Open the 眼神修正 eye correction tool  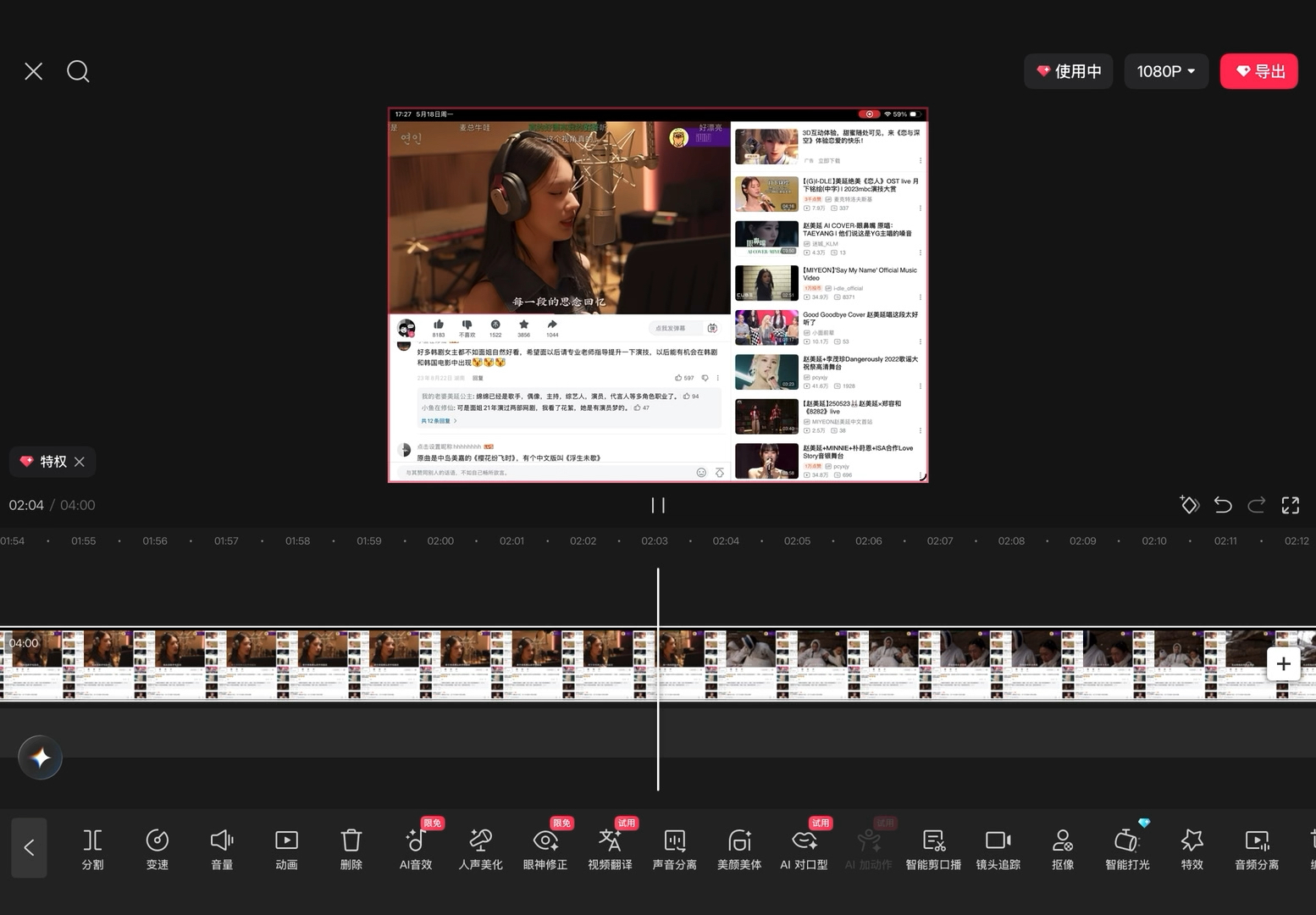(545, 849)
